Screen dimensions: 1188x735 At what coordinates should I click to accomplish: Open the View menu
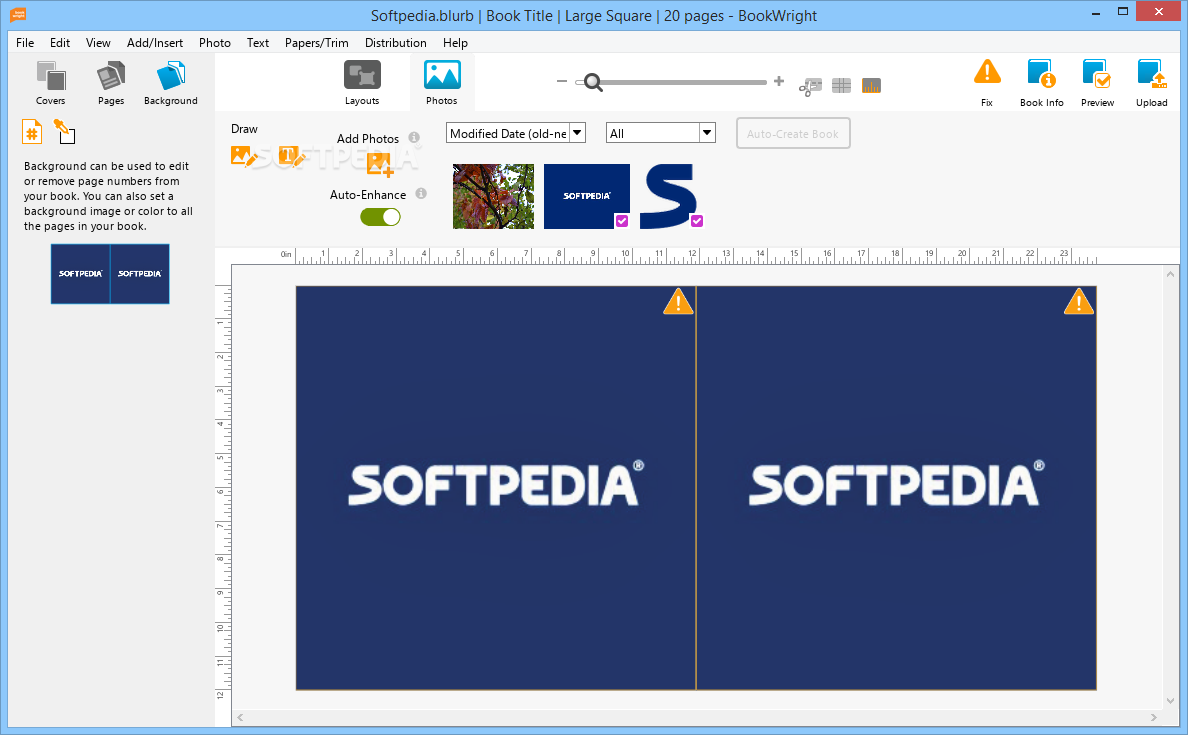pos(98,42)
